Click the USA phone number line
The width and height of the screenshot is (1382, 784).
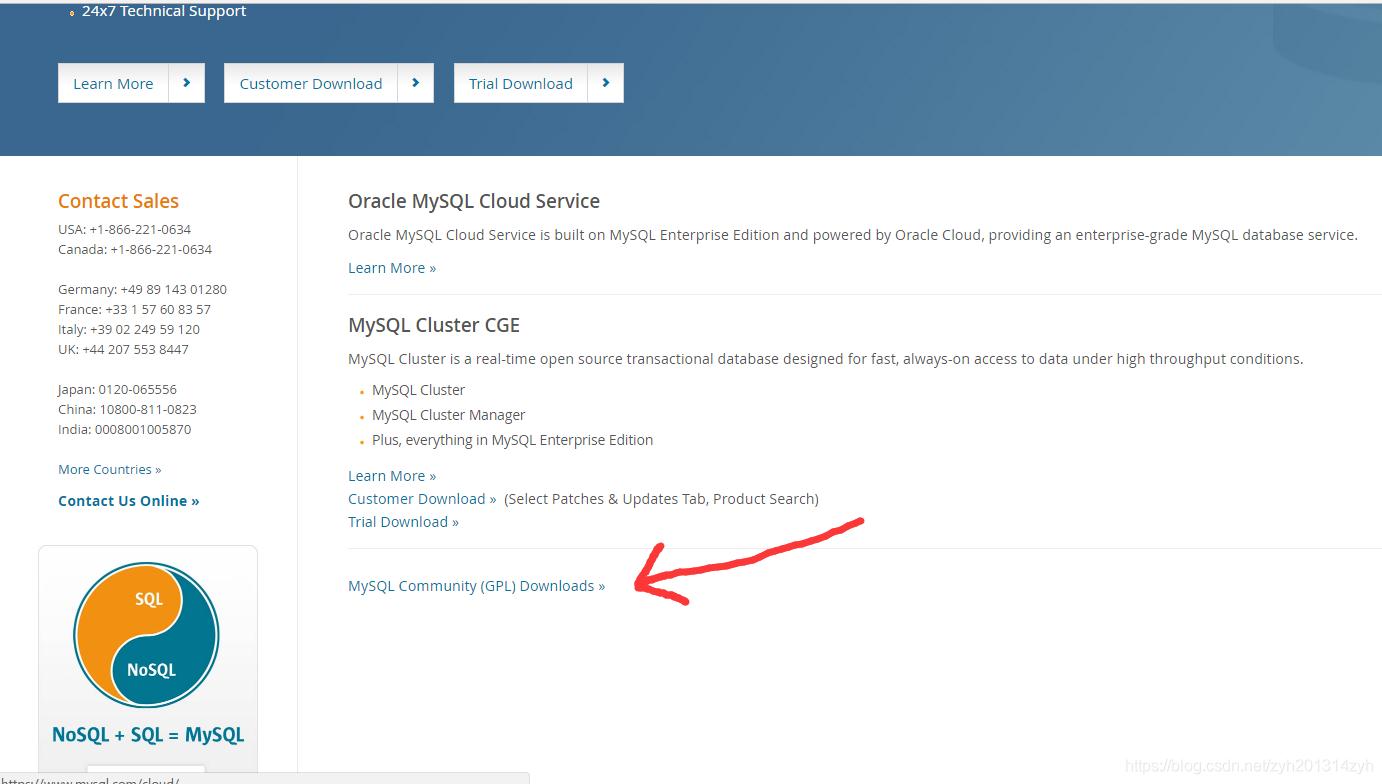point(124,229)
